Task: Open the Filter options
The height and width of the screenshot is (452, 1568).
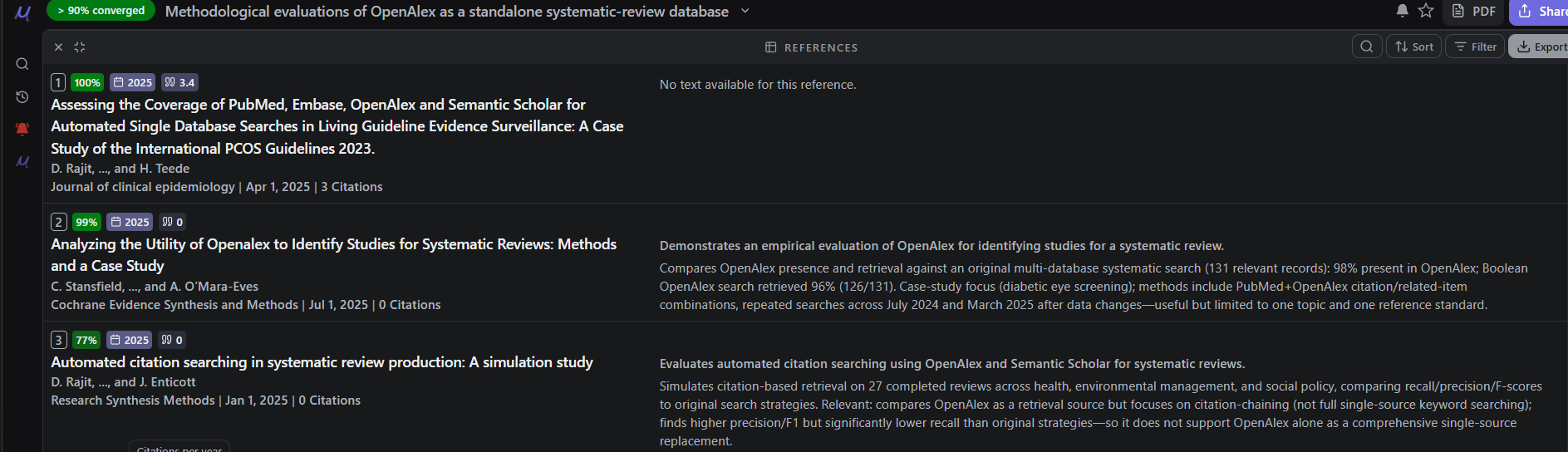Action: pyautogui.click(x=1475, y=47)
